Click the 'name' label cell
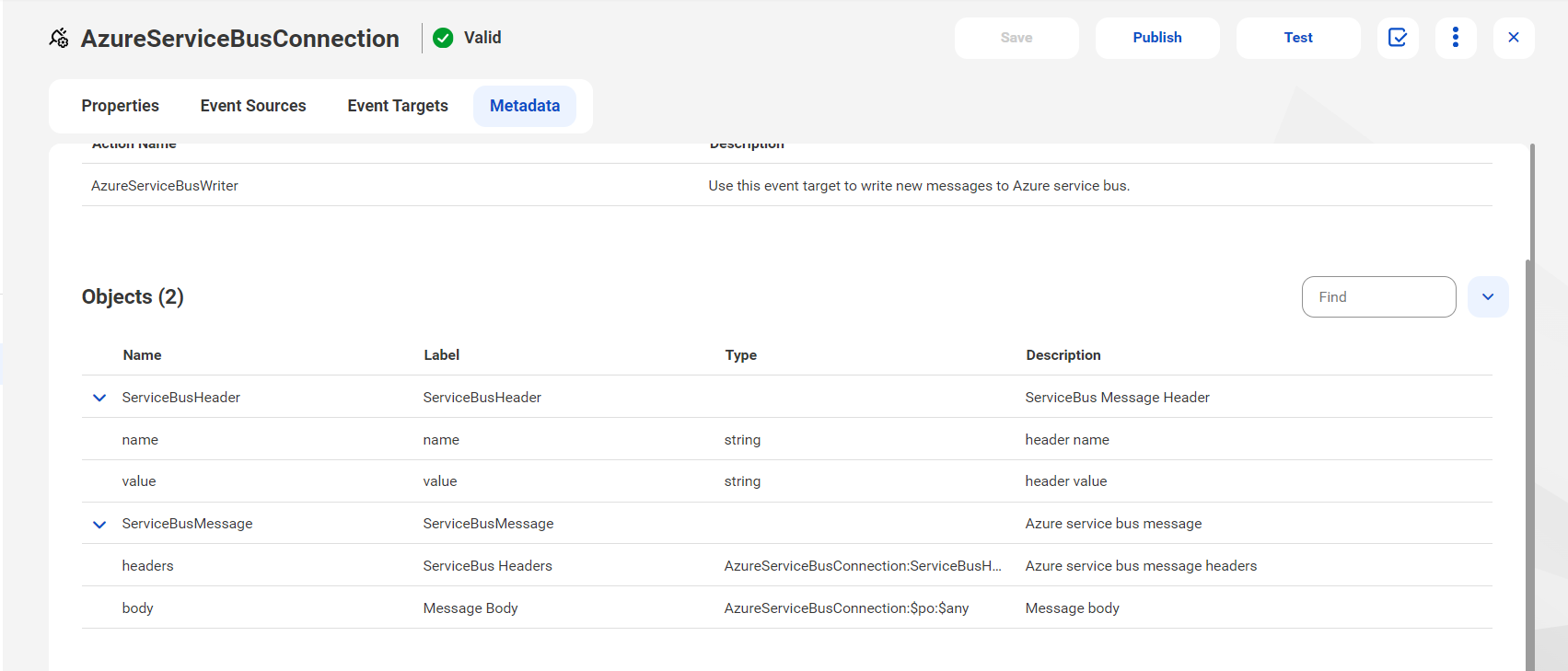The height and width of the screenshot is (671, 1568). [441, 440]
